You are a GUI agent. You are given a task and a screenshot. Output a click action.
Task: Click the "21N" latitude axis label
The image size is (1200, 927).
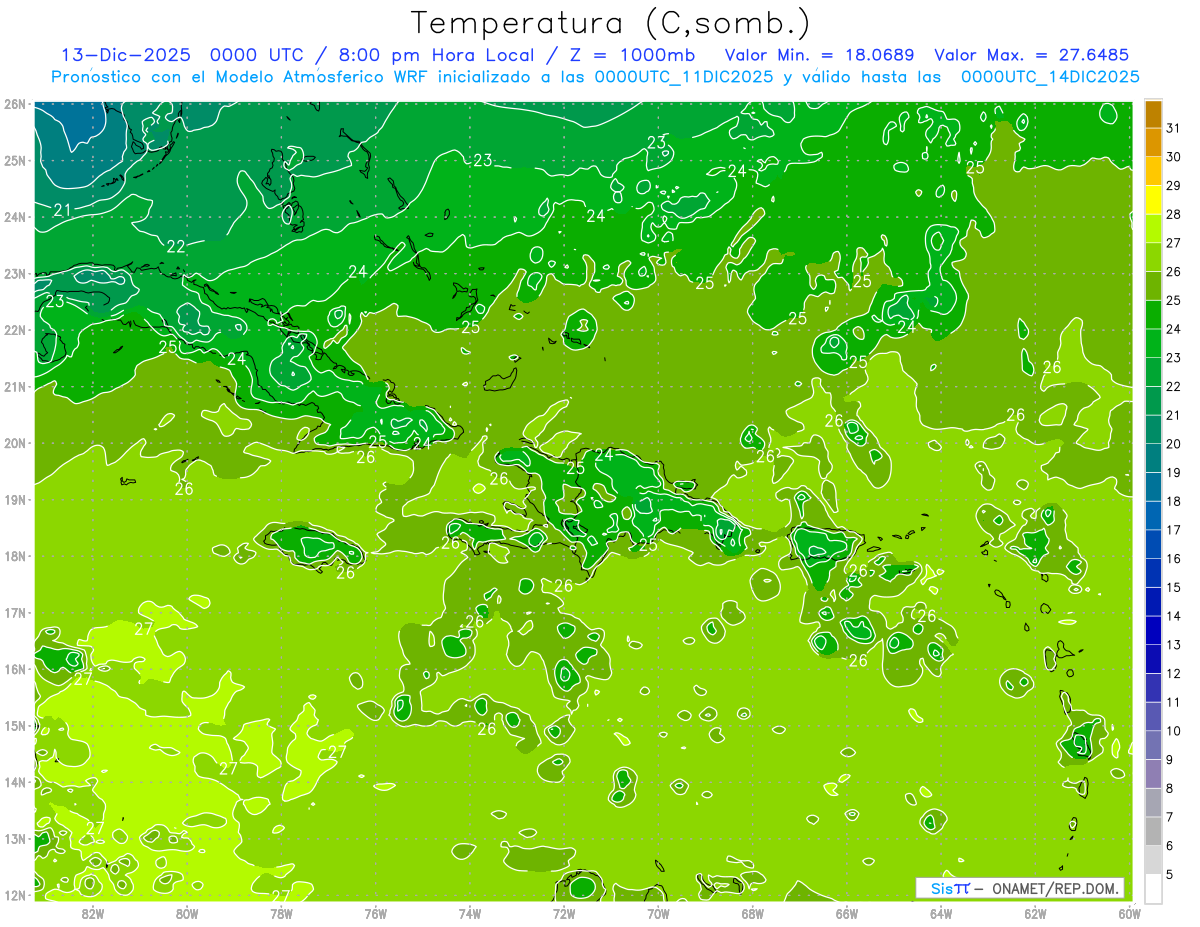point(15,386)
